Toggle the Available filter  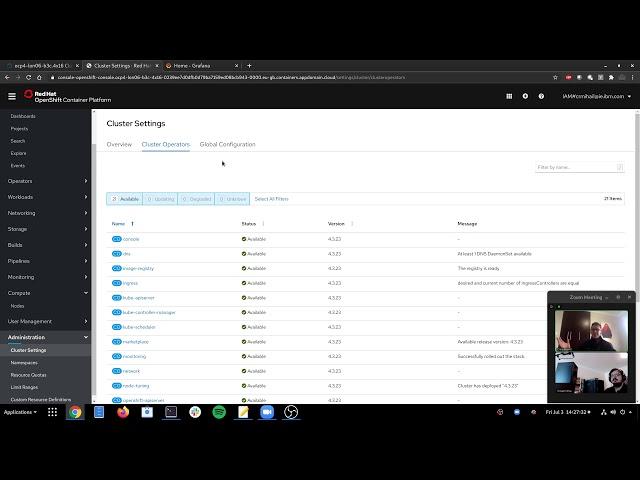[x=124, y=199]
